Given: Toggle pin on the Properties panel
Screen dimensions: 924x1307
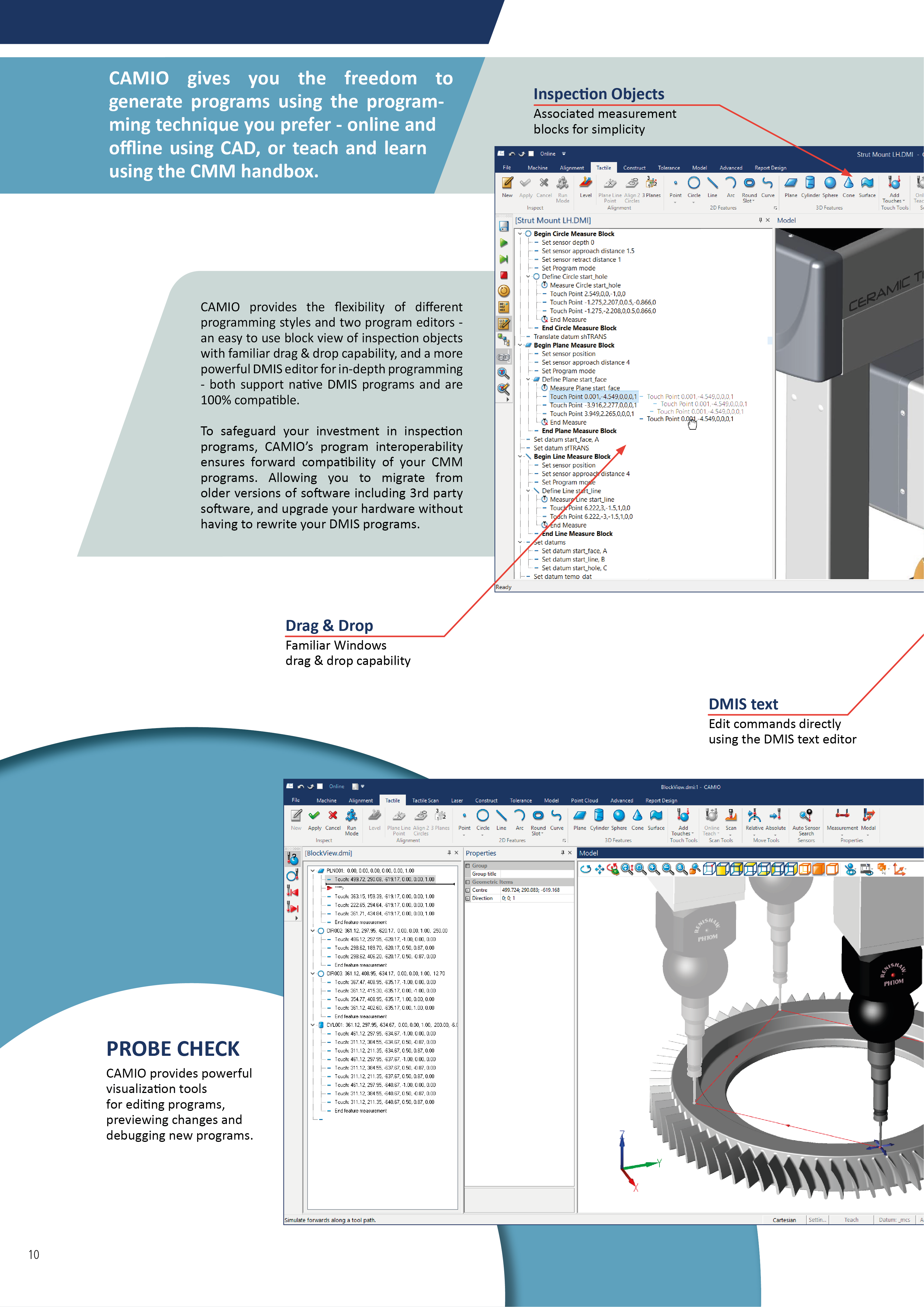Looking at the screenshot, I should click(562, 853).
